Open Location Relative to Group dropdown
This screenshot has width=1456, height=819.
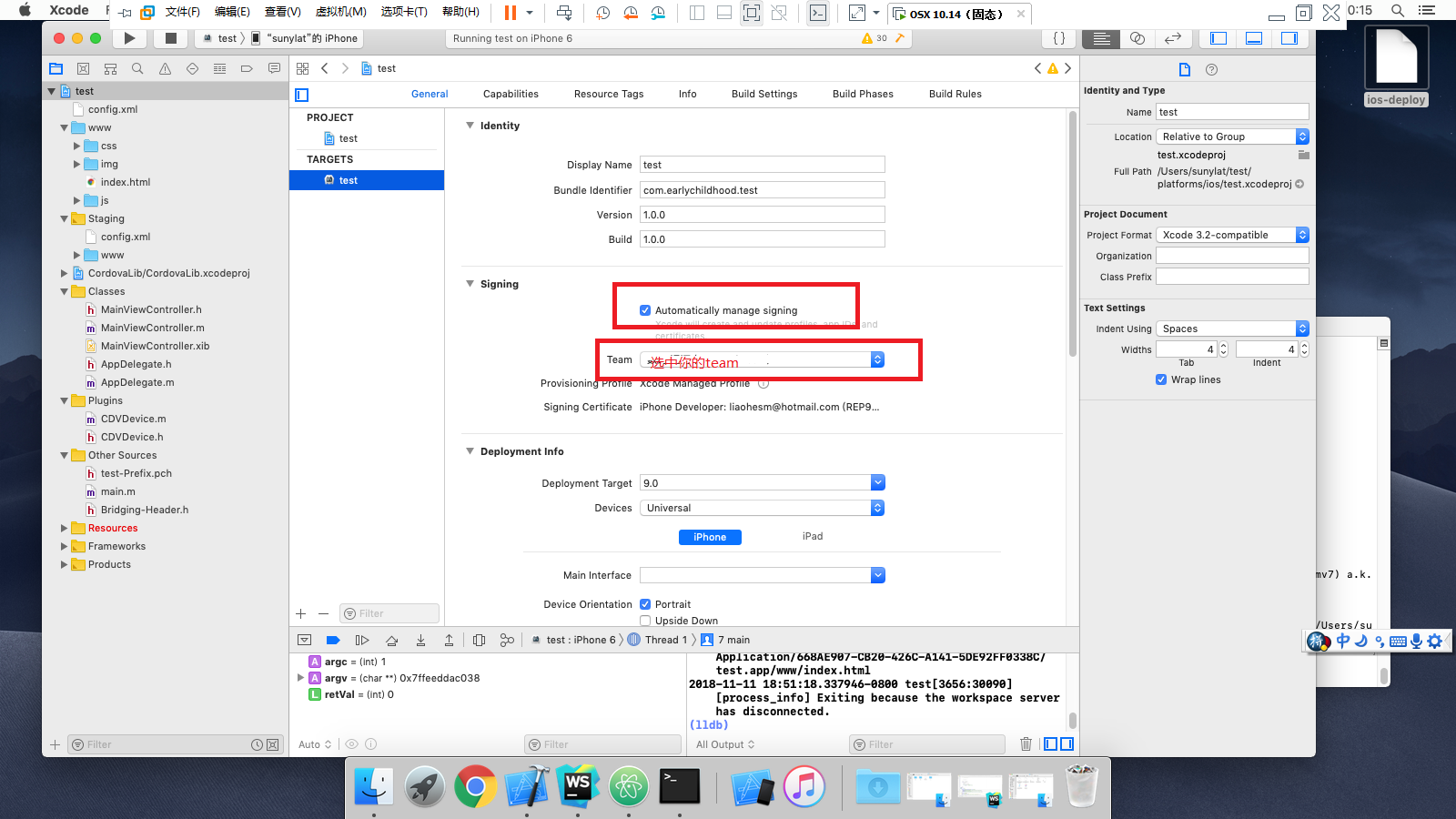click(1232, 136)
